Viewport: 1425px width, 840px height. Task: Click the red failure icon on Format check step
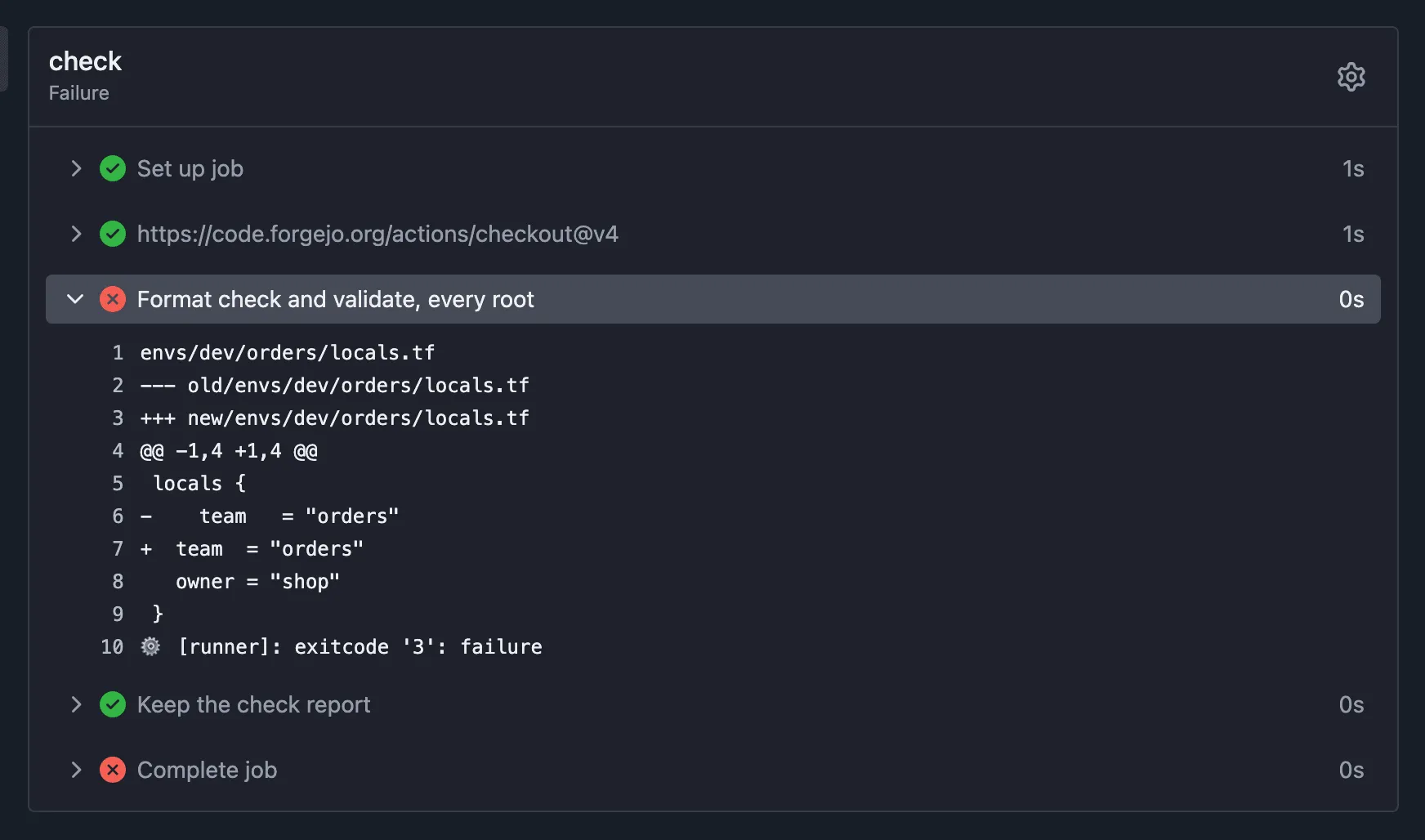click(x=113, y=299)
